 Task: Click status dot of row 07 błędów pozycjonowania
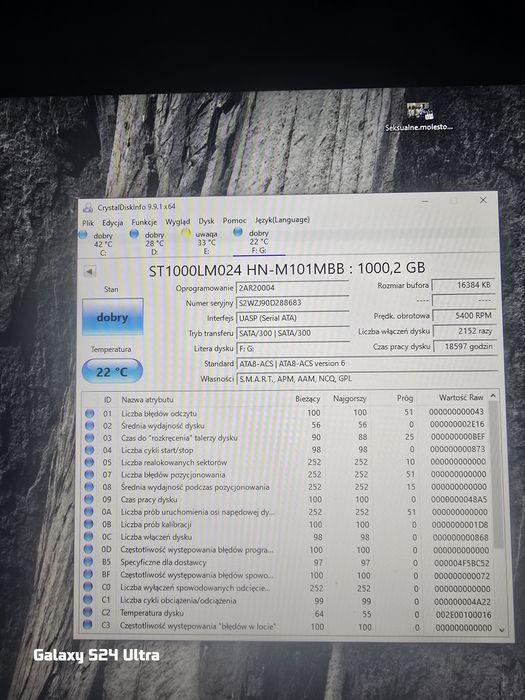[x=89, y=475]
